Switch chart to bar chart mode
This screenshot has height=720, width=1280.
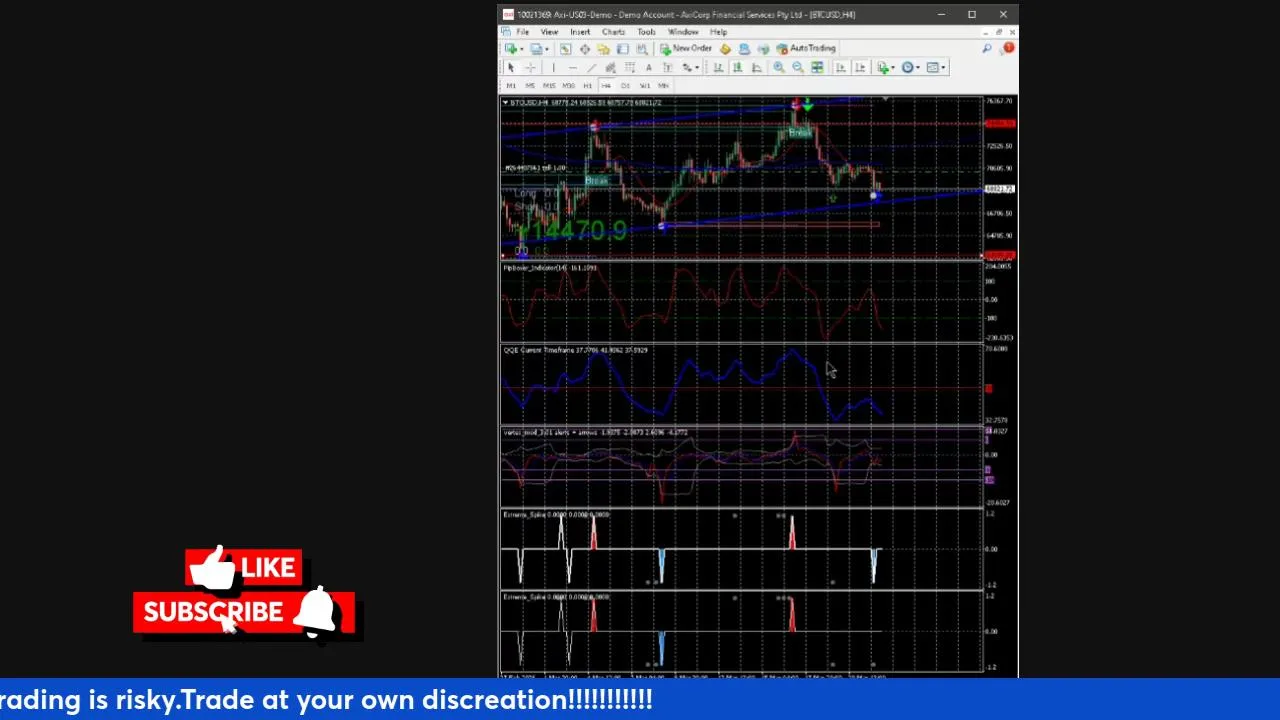pyautogui.click(x=718, y=67)
